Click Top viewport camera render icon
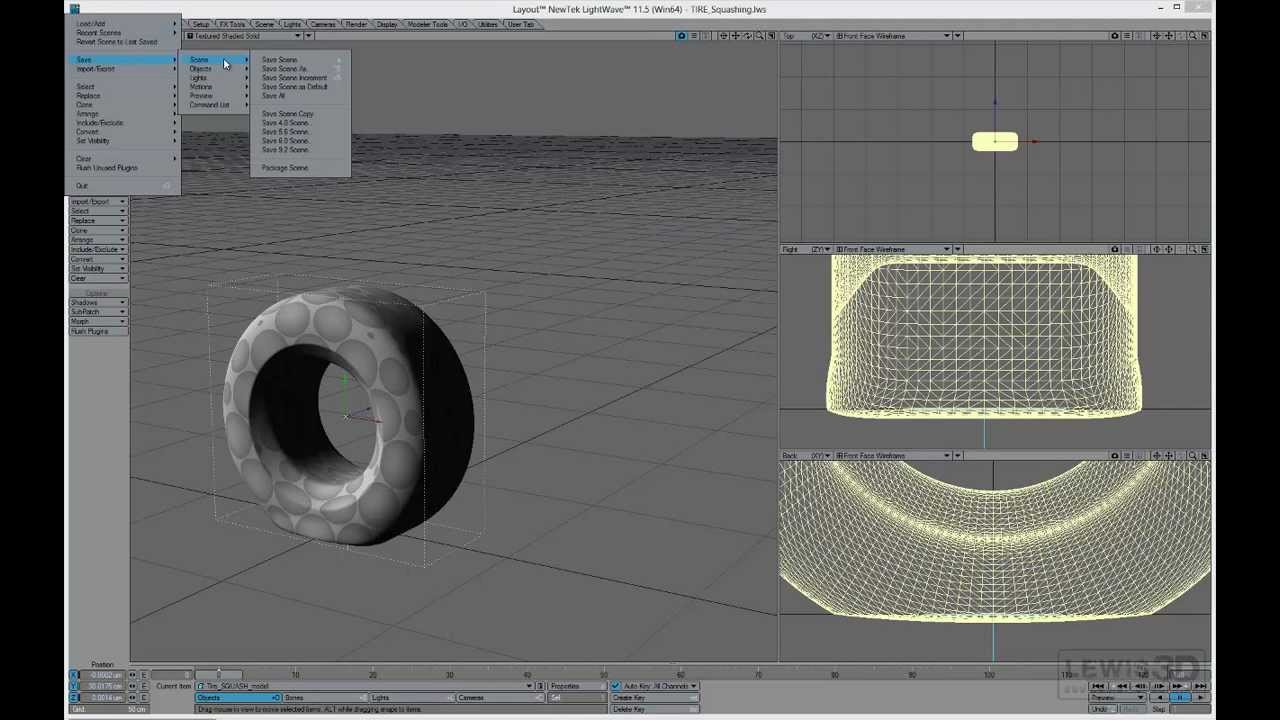This screenshot has width=1280, height=720. pyautogui.click(x=1115, y=36)
